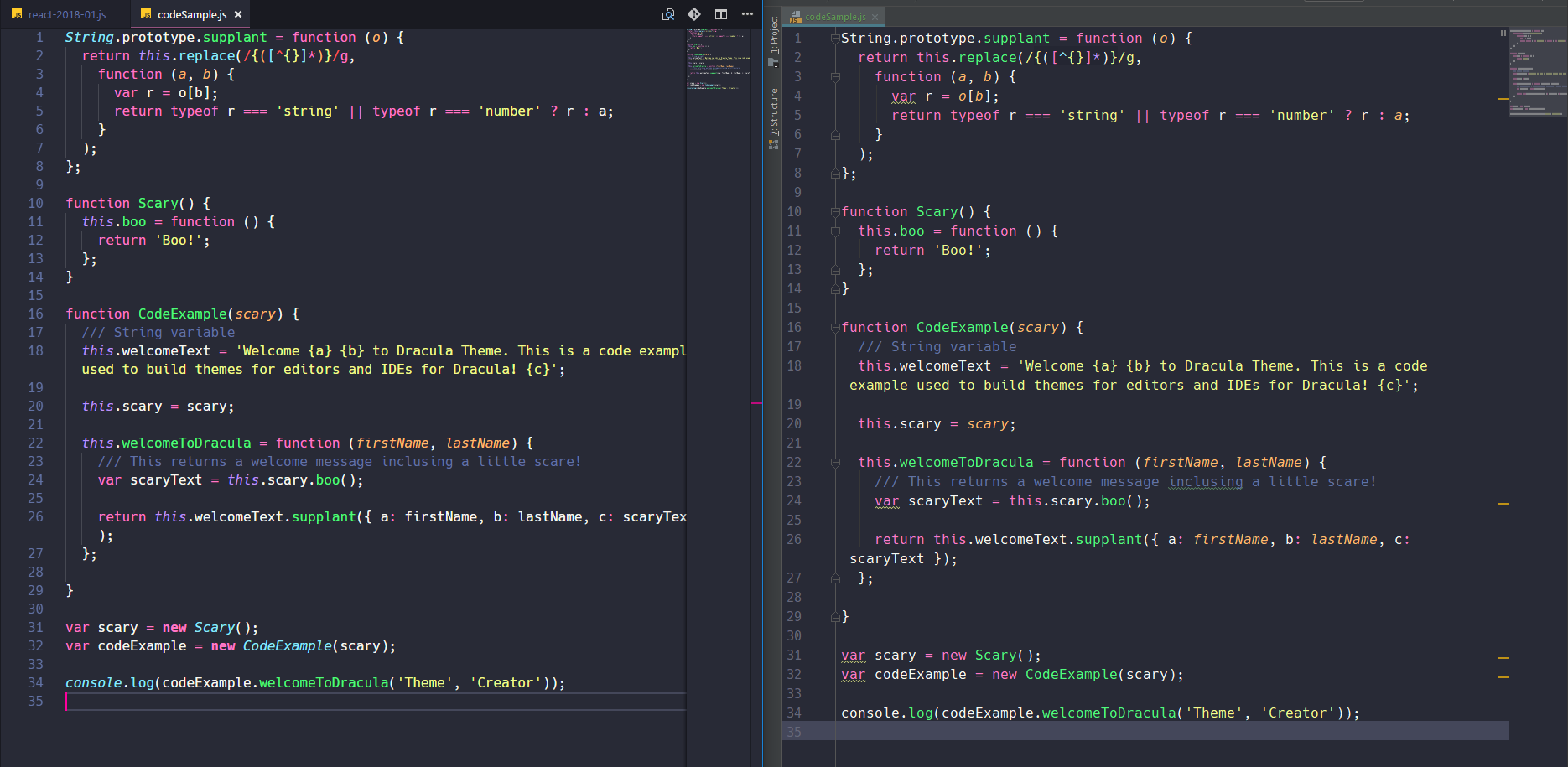Click the 'number' string on WebStorm line 5
Screen dimensions: 1568x767
pos(1302,116)
